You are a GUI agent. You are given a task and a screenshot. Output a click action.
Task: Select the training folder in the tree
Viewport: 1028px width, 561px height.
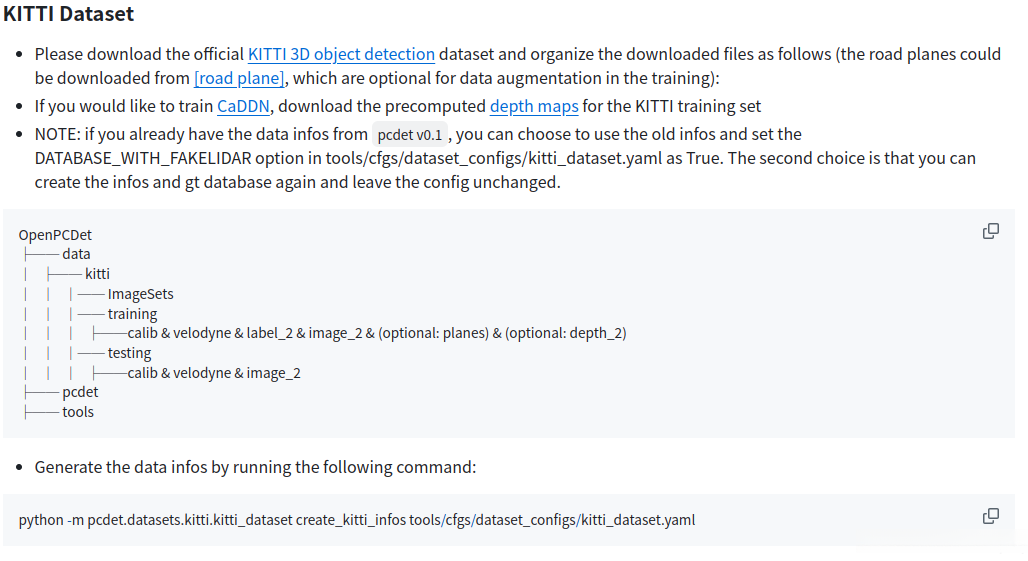tap(132, 314)
